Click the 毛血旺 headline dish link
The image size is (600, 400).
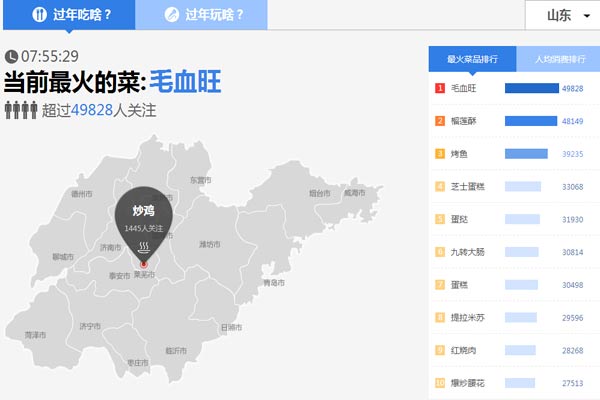coord(185,82)
